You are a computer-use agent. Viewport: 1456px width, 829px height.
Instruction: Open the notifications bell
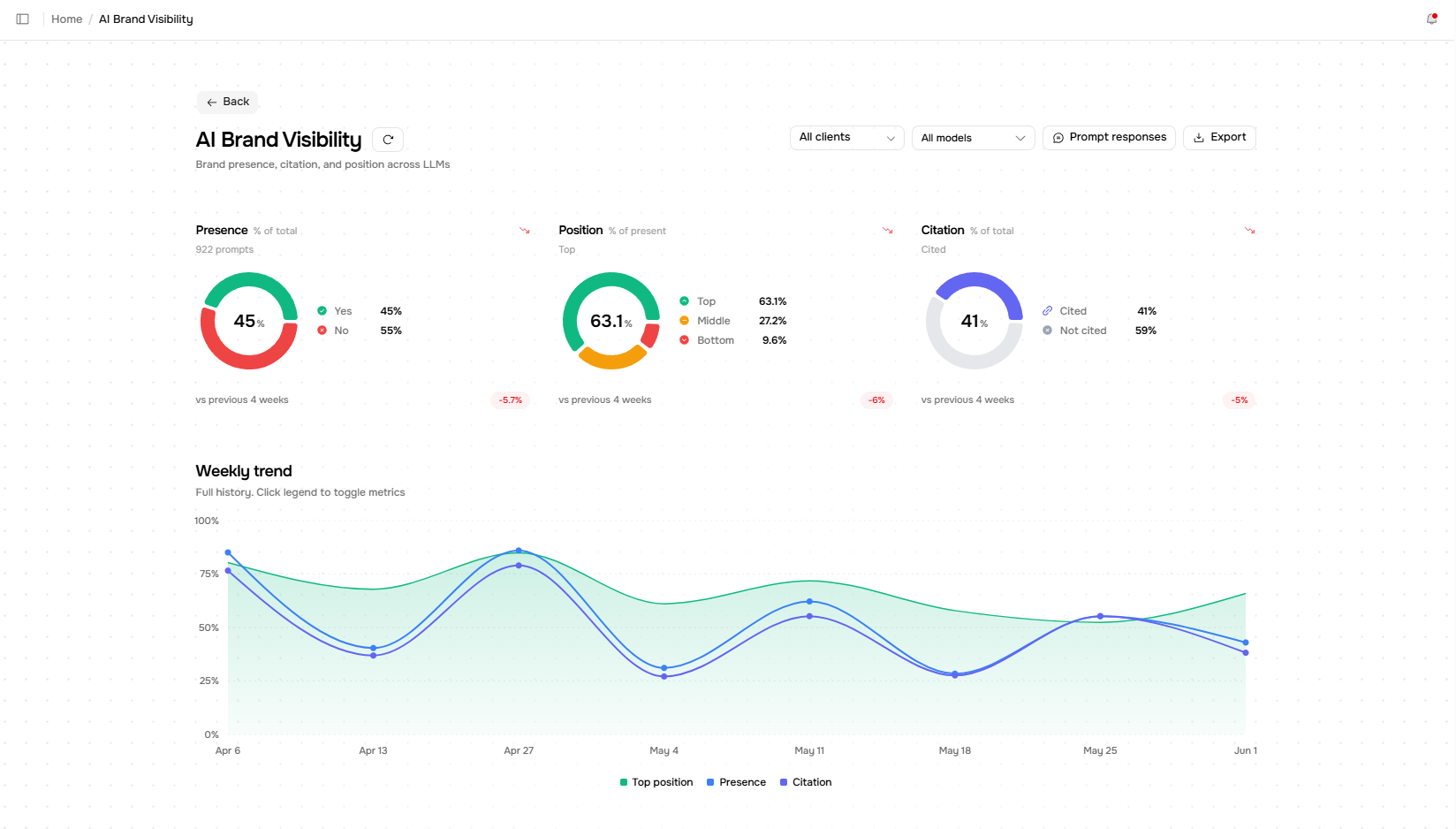(x=1431, y=19)
